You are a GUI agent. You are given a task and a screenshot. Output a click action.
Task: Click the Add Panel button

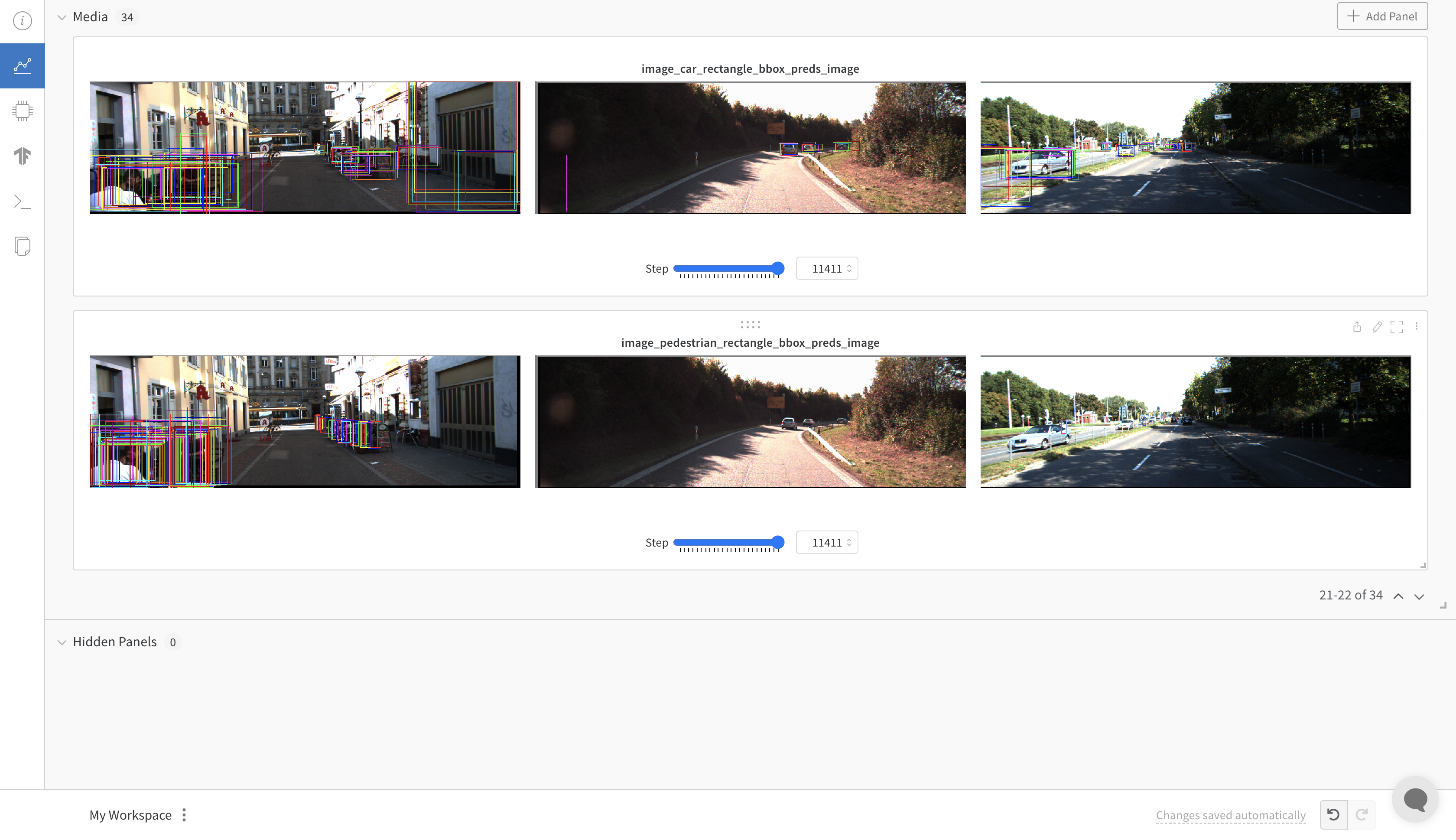click(1382, 16)
